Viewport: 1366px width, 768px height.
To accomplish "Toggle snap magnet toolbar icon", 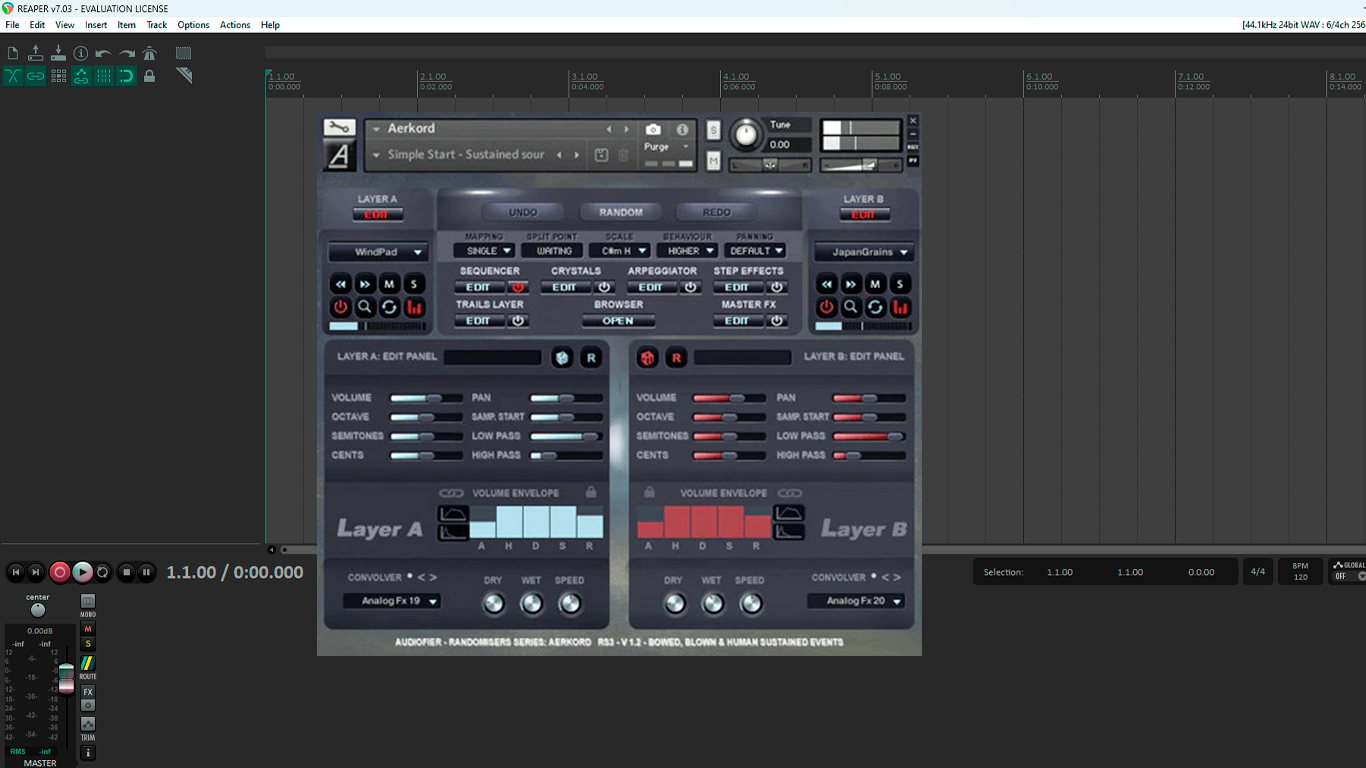I will click(127, 76).
